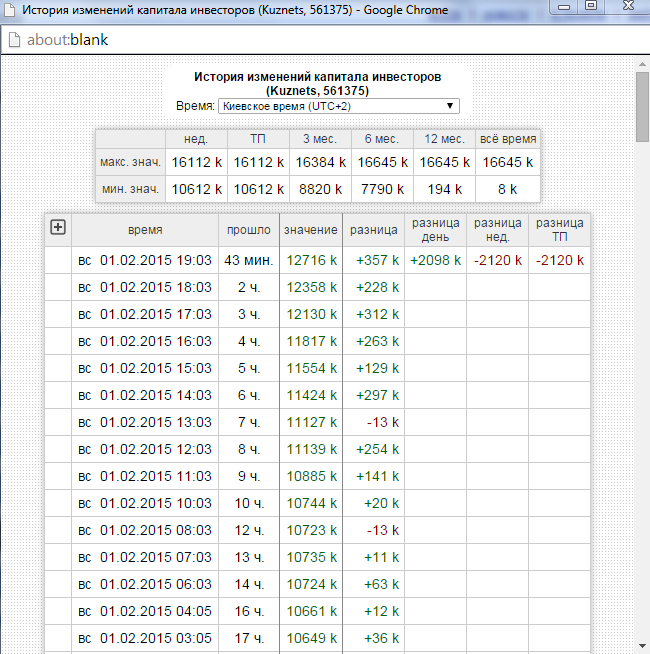
Task: Select the 01.02.2015 19:03 row timestamp
Action: pos(156,260)
